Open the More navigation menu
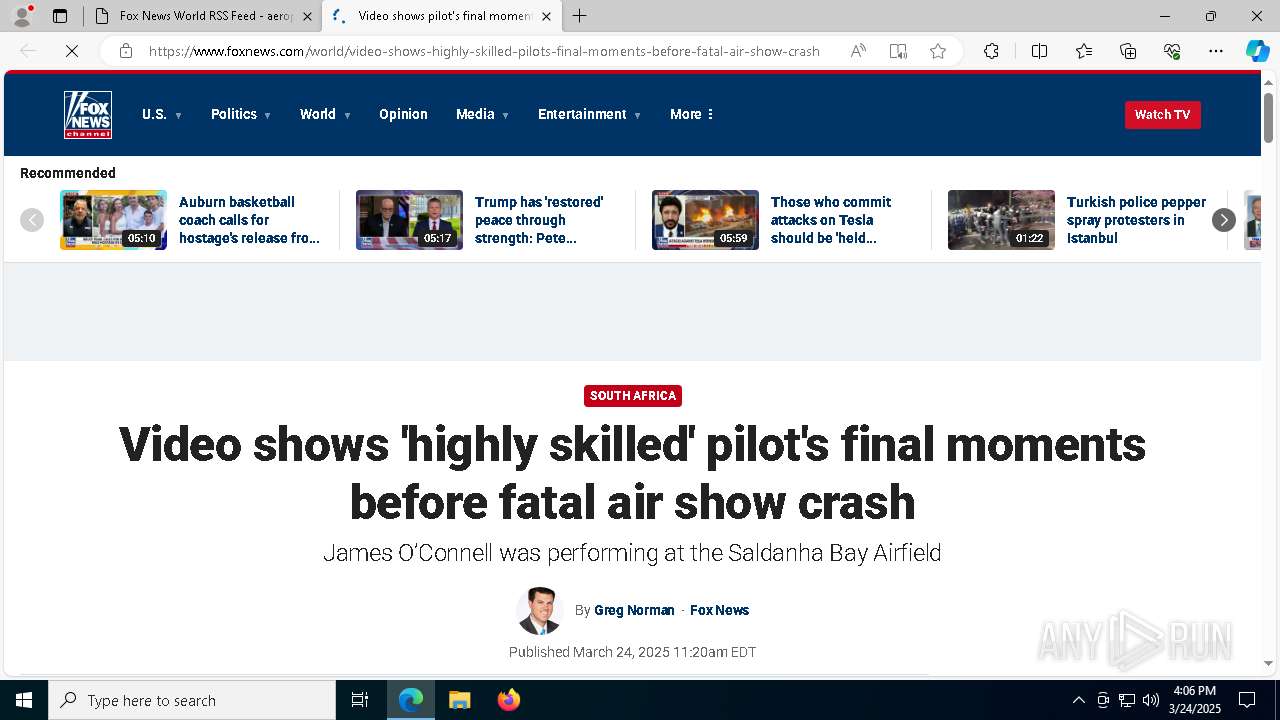 tap(692, 114)
